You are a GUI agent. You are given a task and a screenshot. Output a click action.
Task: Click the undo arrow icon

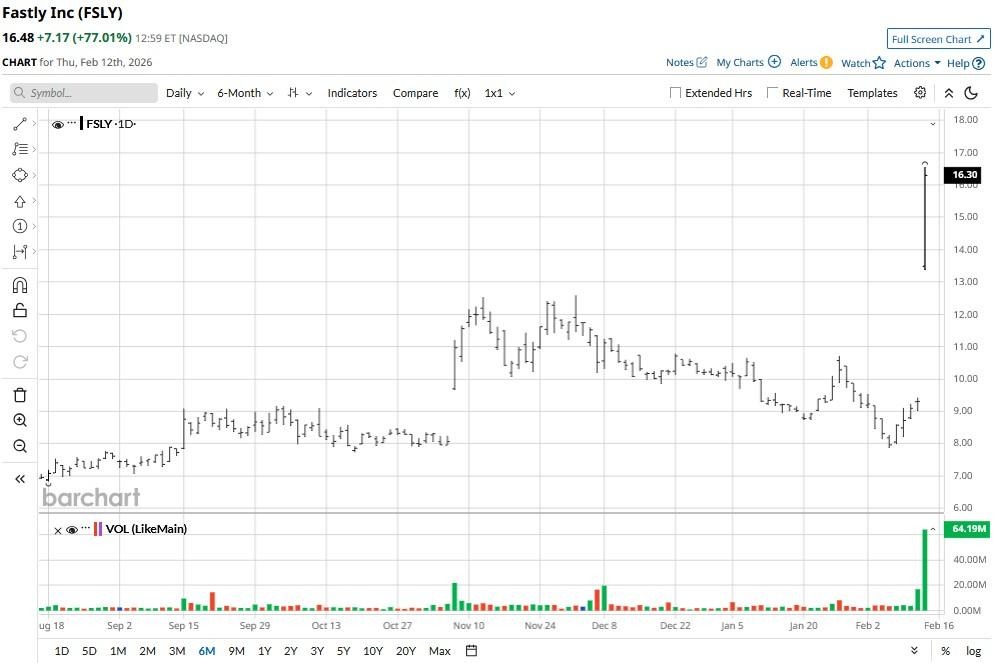(20, 336)
